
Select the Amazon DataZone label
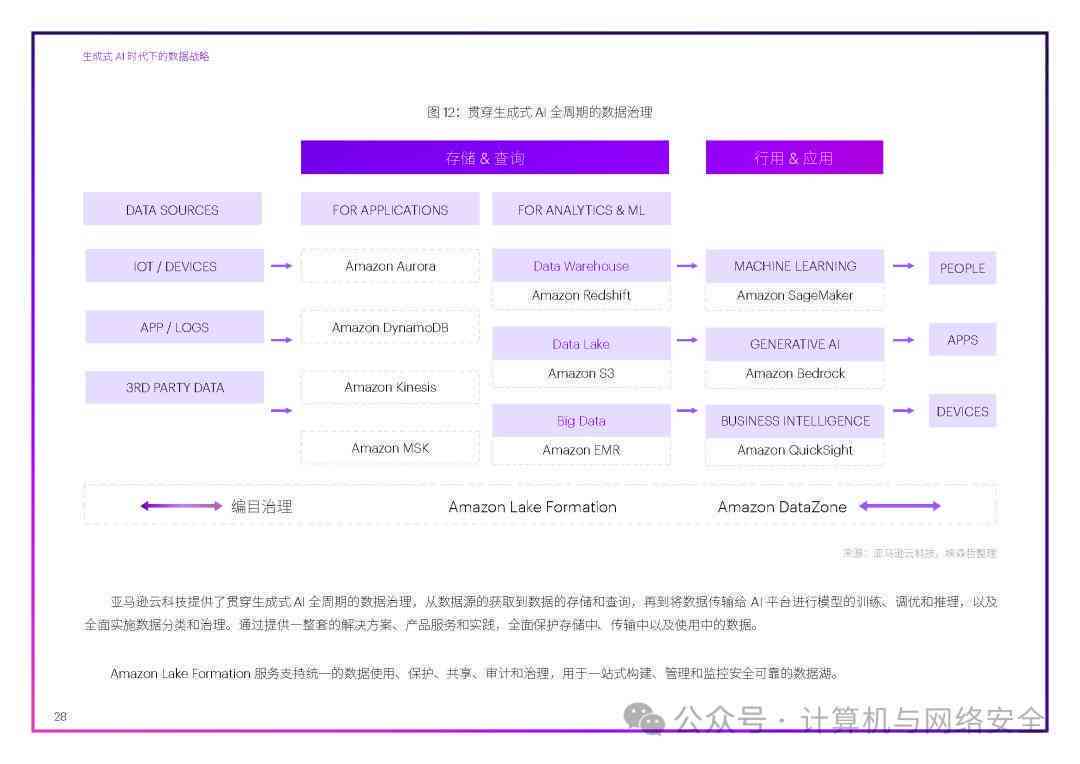(x=782, y=507)
